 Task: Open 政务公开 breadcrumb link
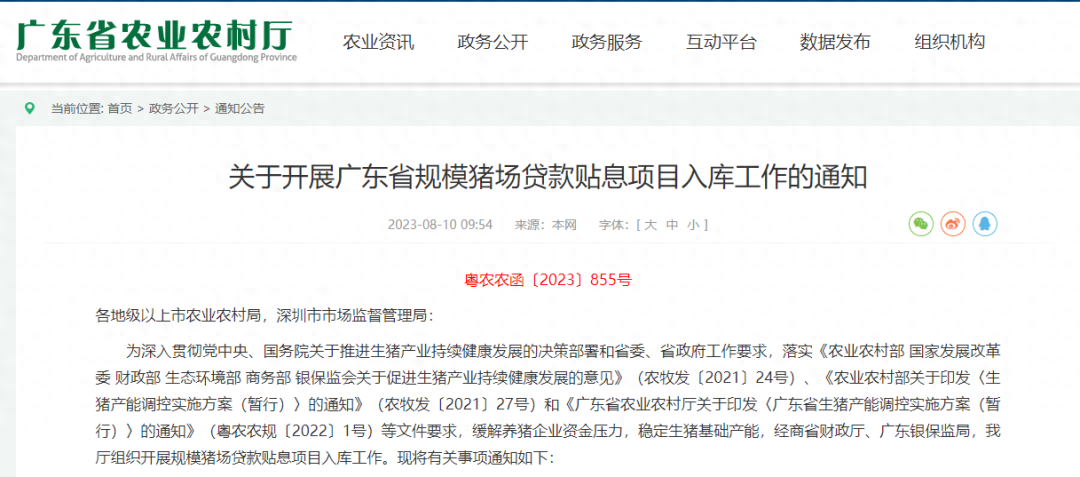point(174,108)
